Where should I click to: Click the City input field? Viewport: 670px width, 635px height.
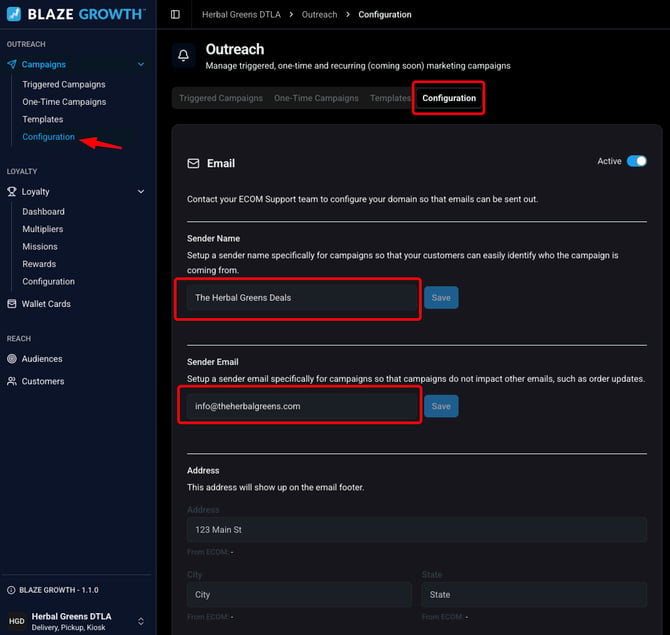click(x=299, y=595)
